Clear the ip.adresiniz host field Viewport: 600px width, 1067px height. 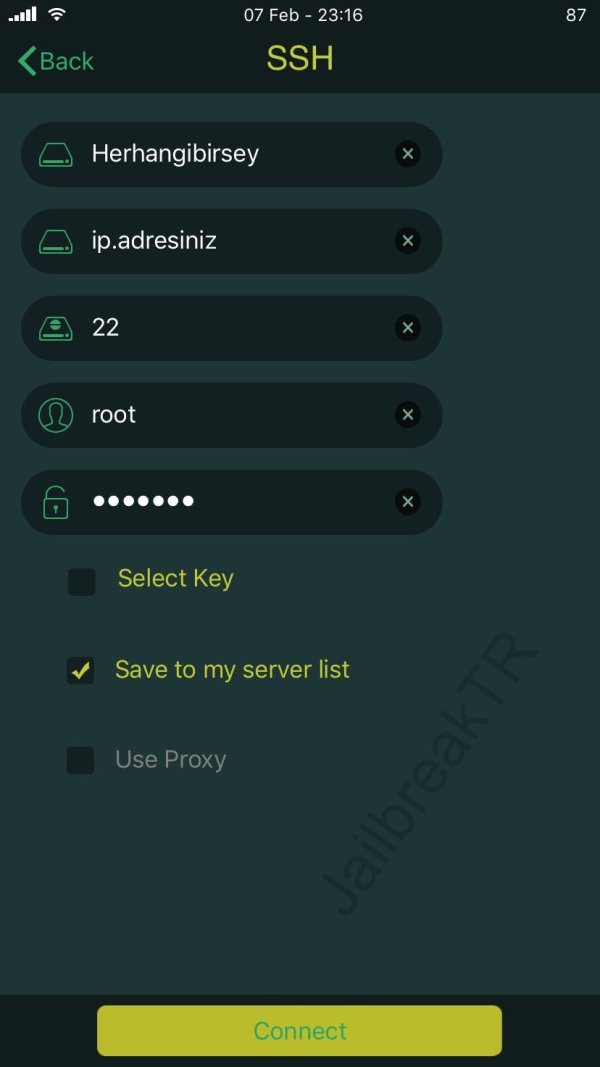pos(407,241)
